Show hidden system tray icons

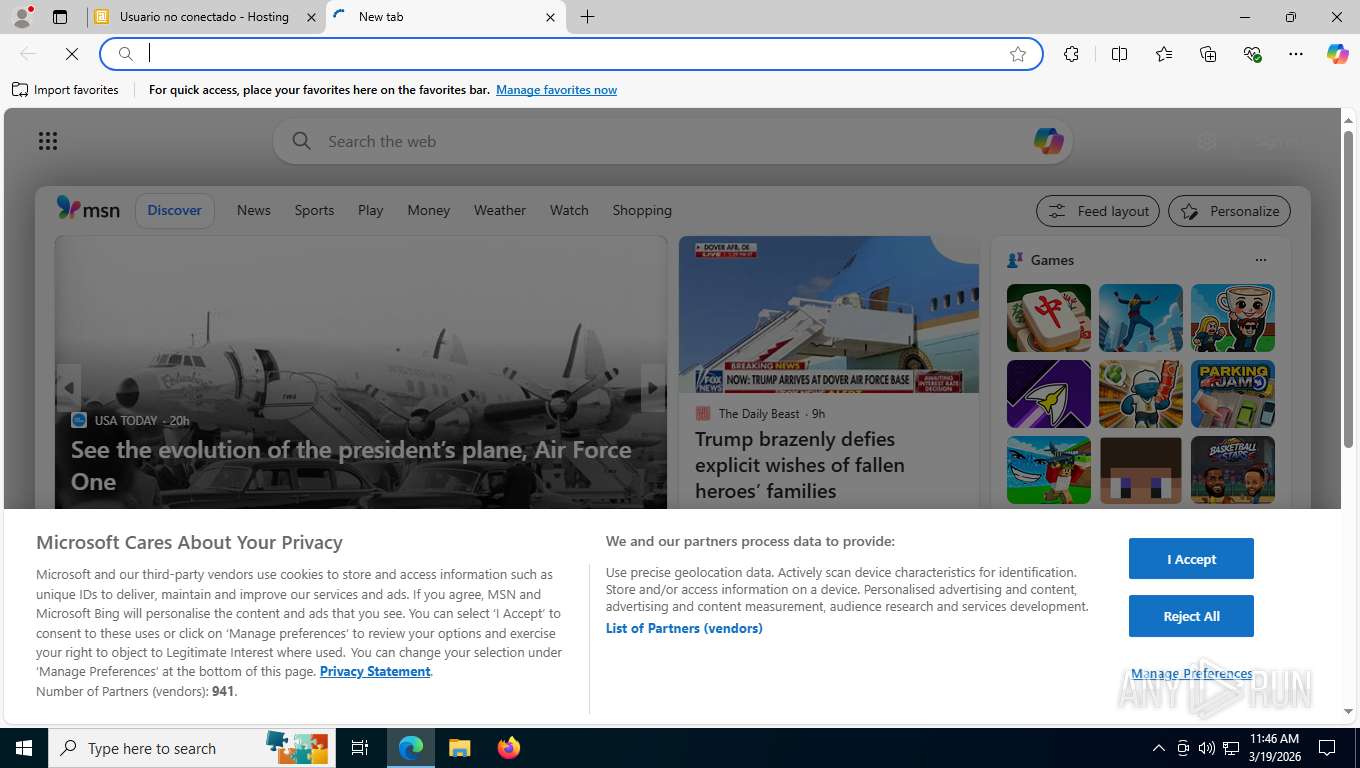tap(1158, 748)
